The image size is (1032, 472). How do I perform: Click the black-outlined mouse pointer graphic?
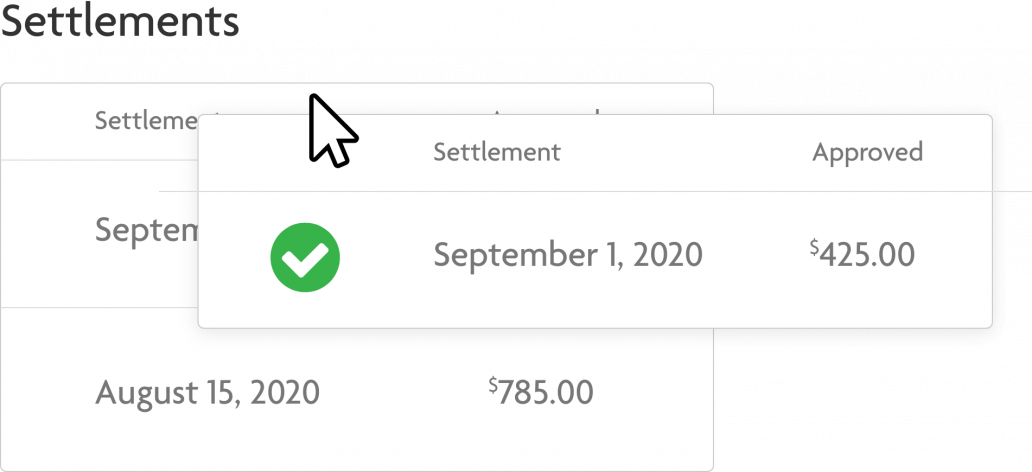(332, 130)
